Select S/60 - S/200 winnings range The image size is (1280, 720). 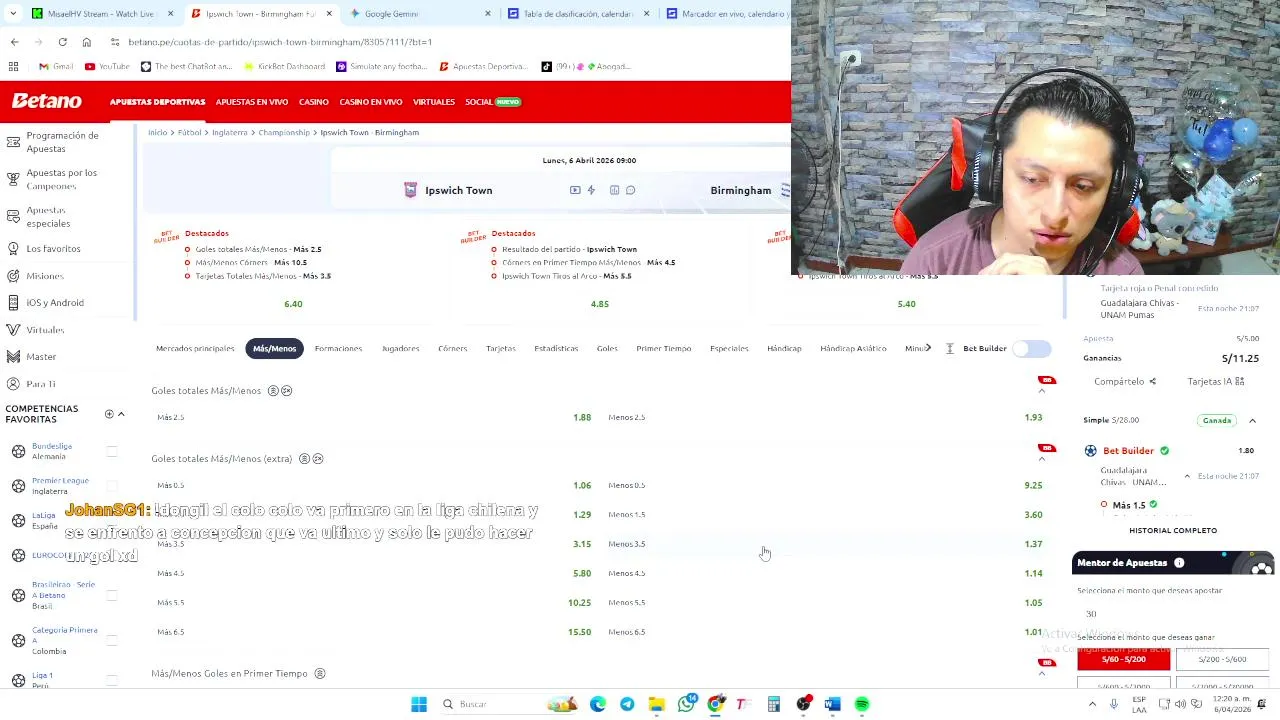point(1123,659)
